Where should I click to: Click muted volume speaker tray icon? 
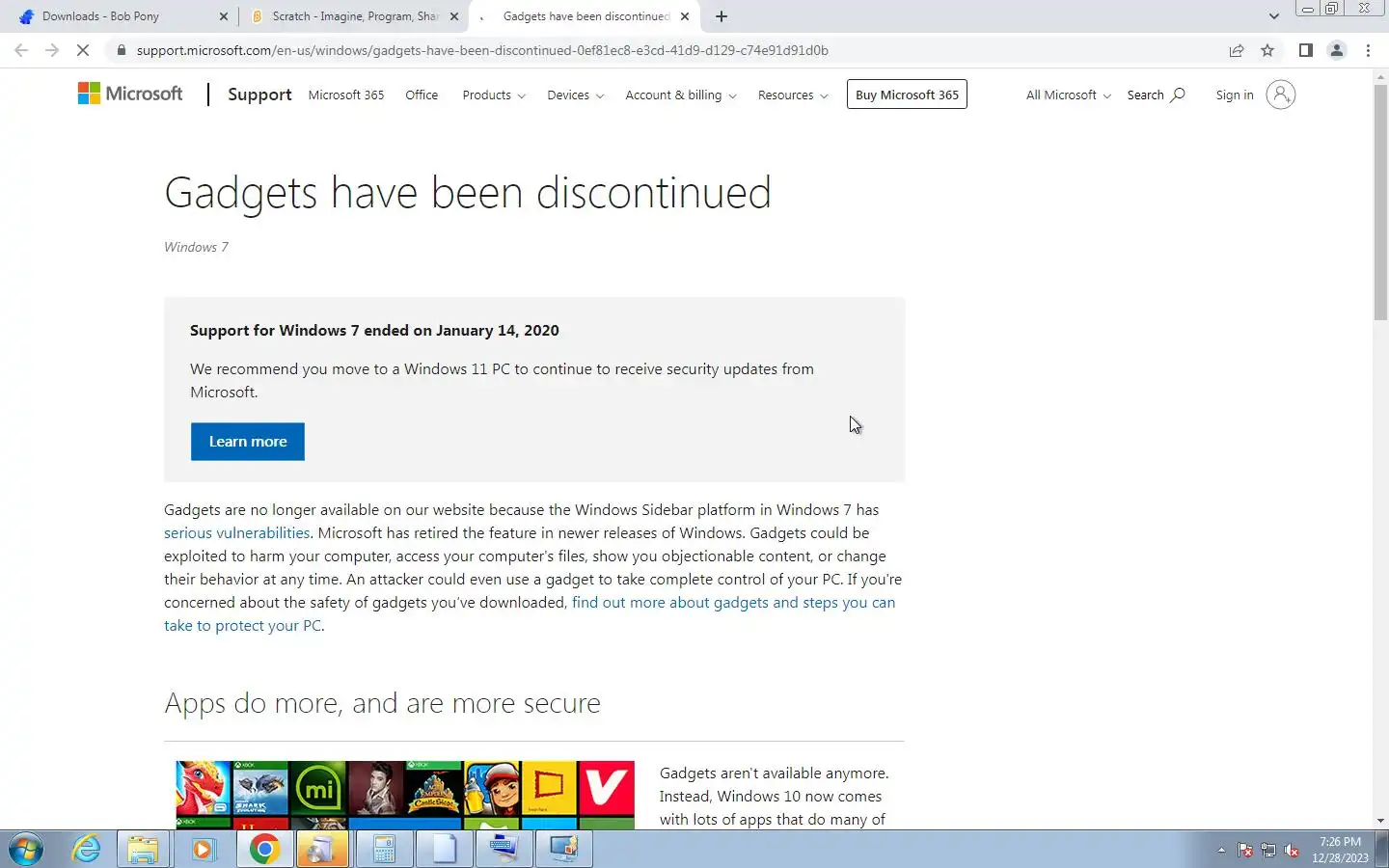[x=1292, y=851]
